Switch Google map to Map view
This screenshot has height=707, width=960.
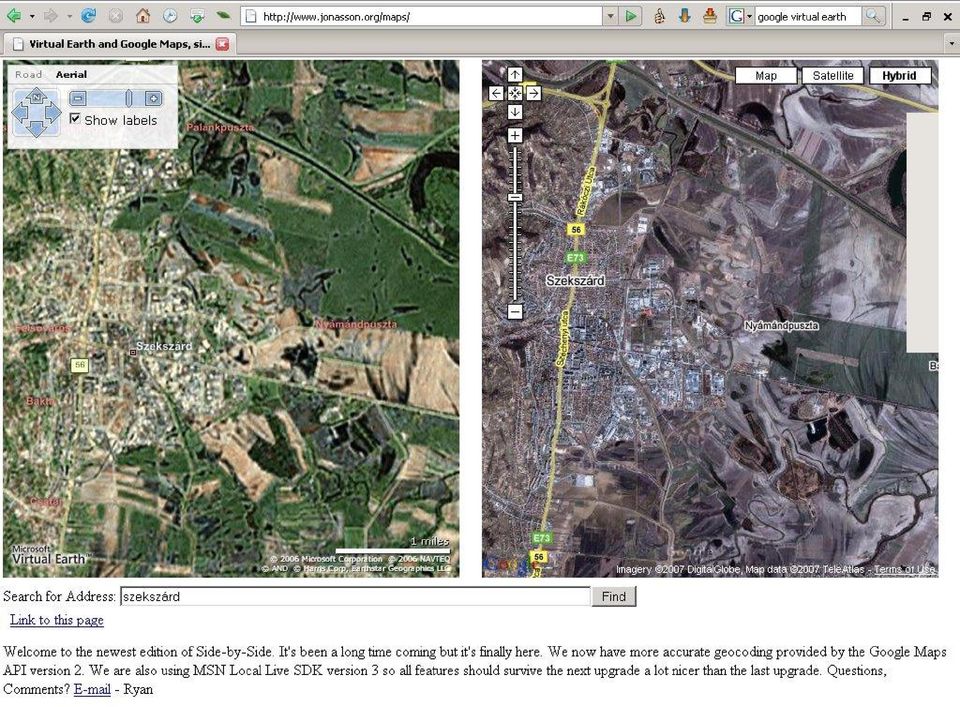point(766,76)
